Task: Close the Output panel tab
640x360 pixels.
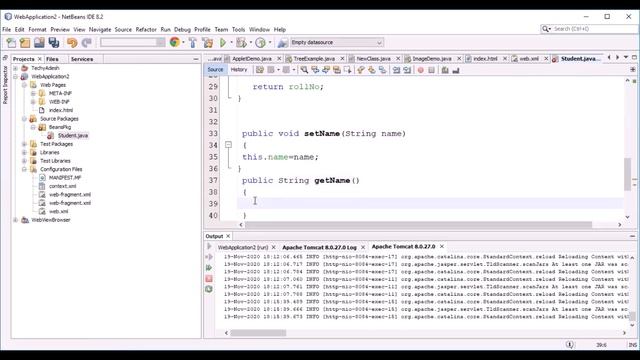Action: [x=228, y=236]
